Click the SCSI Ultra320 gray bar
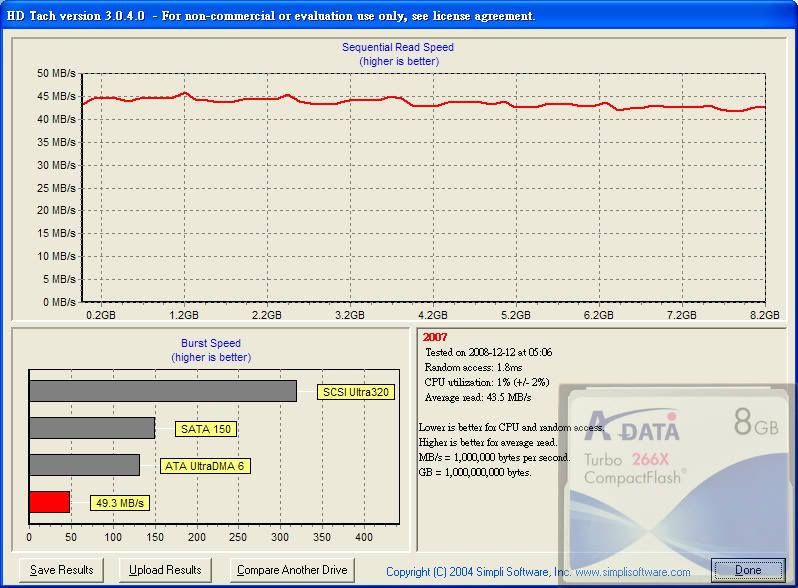The width and height of the screenshot is (798, 588). [x=163, y=391]
